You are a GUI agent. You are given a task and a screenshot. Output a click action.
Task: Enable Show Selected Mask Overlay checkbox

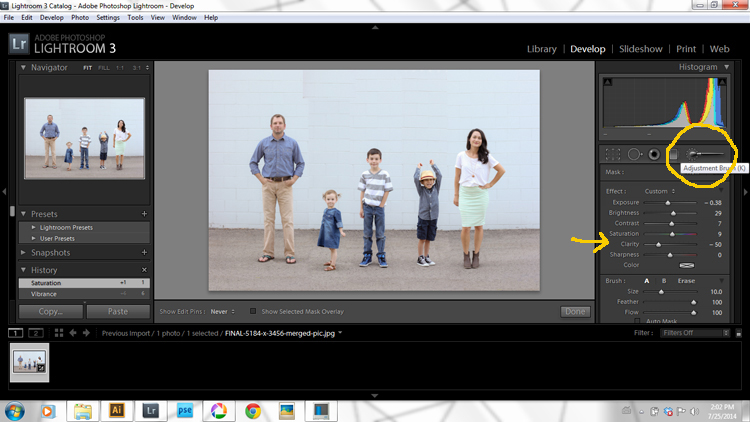(253, 311)
